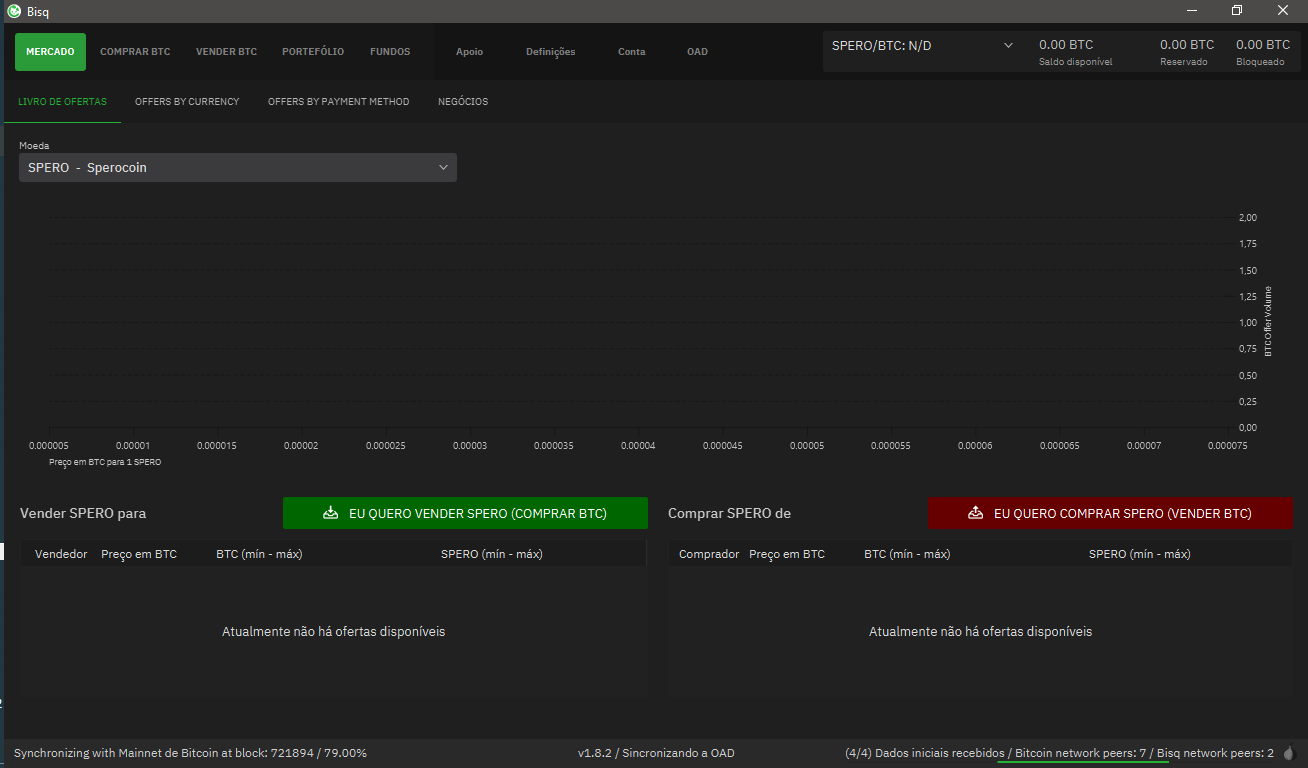
Task: Click Bloqueado 0.00 BTC balance
Action: [1263, 52]
